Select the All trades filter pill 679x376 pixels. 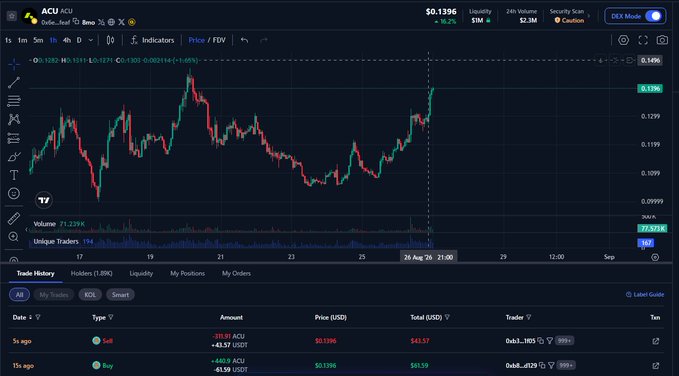click(19, 295)
